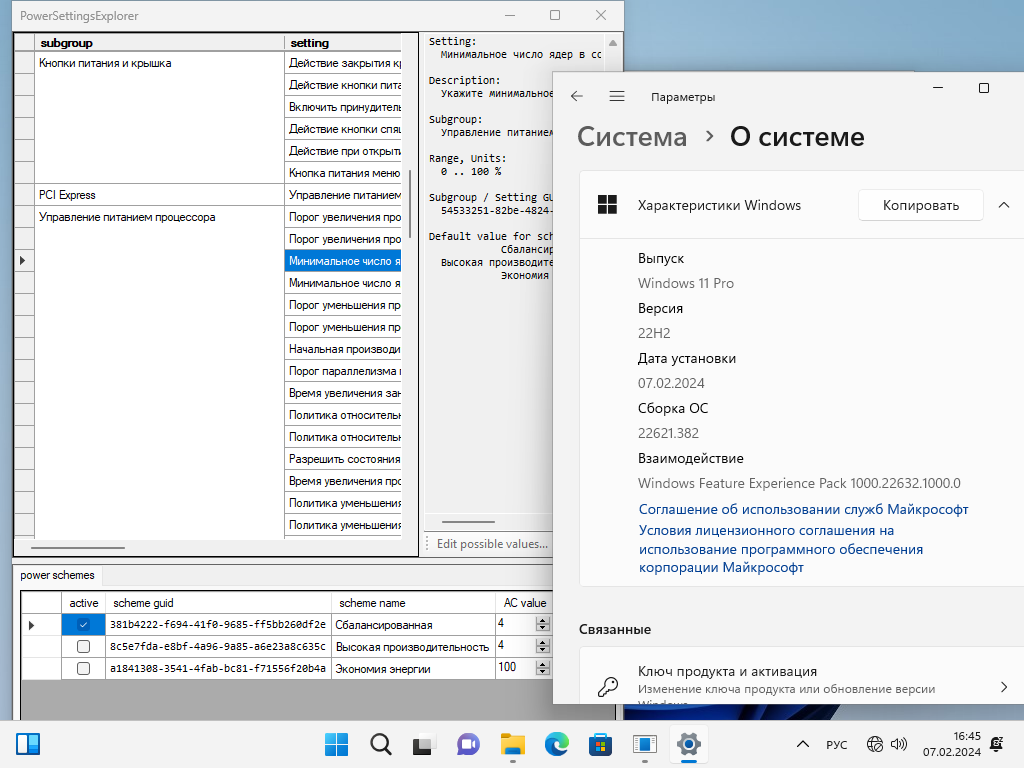Select Кнопка питания меню setting
The width and height of the screenshot is (1024, 768).
click(343, 173)
